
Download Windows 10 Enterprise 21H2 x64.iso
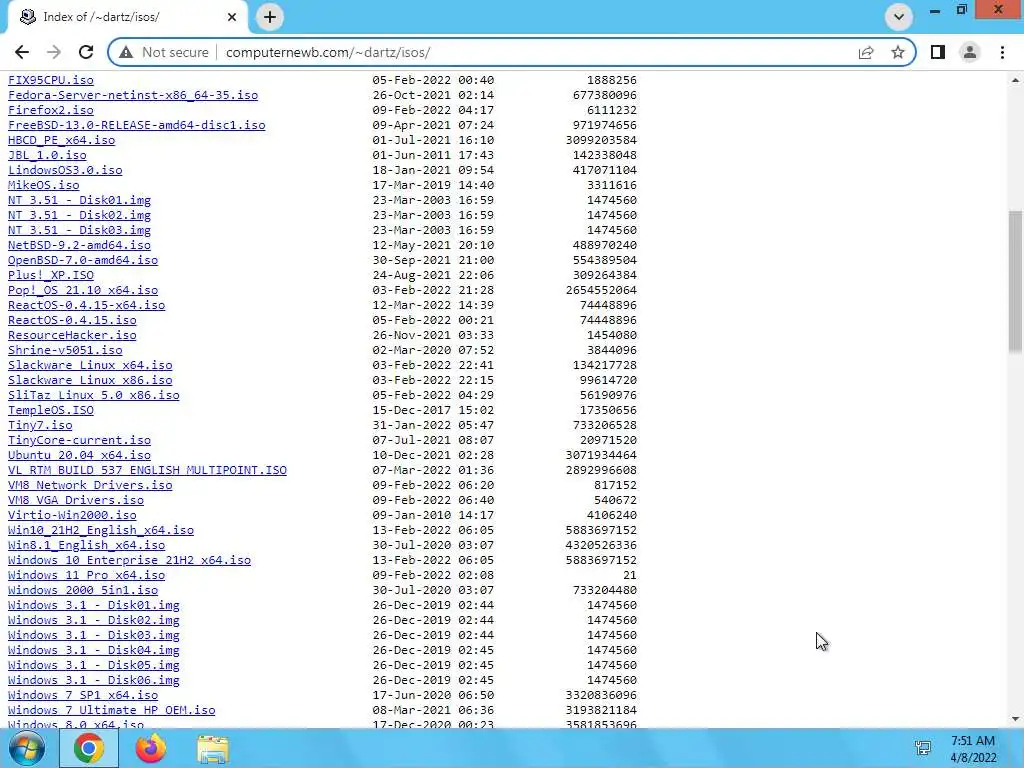129,560
